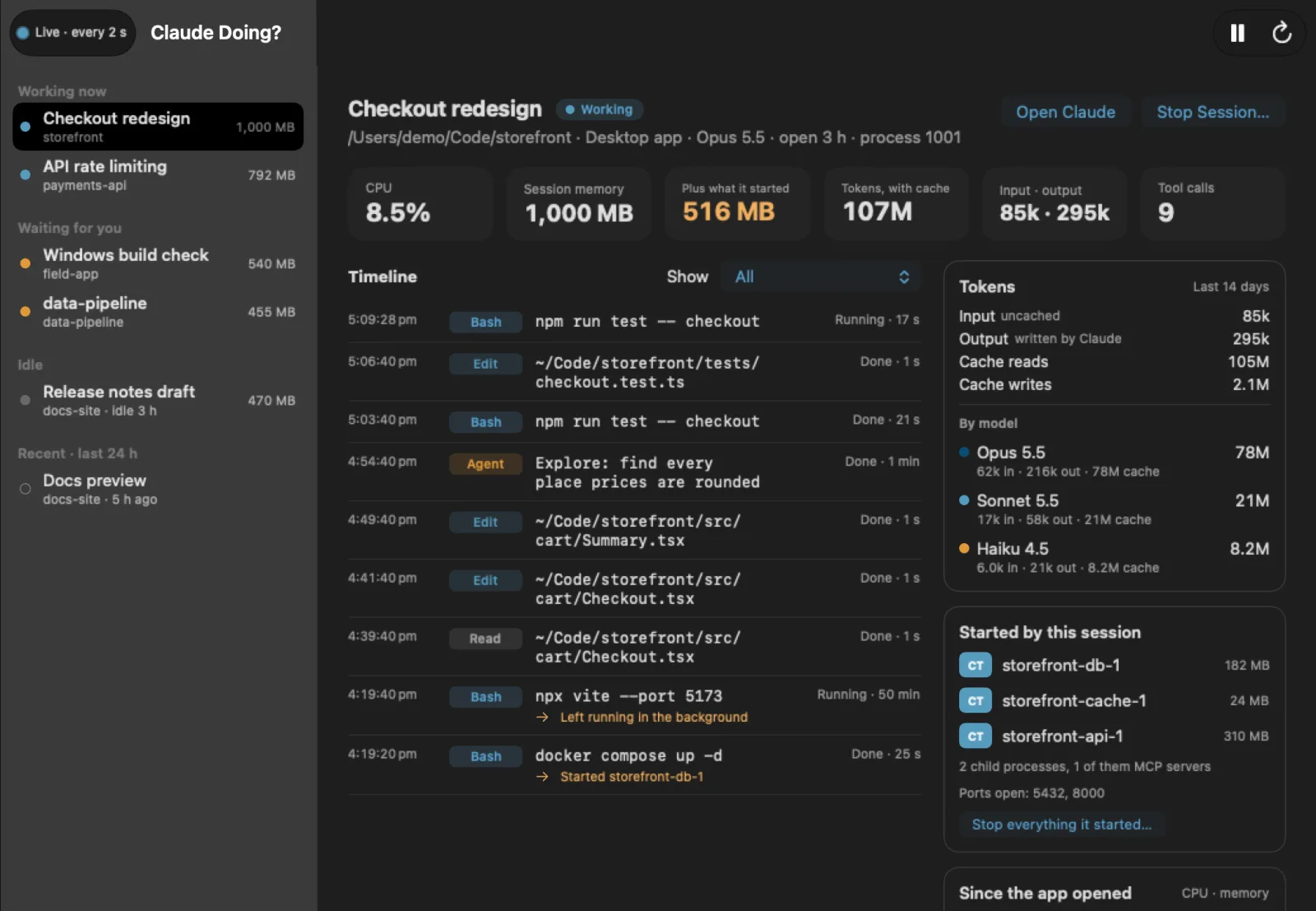Click the Left running in the background link
The height and width of the screenshot is (911, 1316).
pos(654,718)
